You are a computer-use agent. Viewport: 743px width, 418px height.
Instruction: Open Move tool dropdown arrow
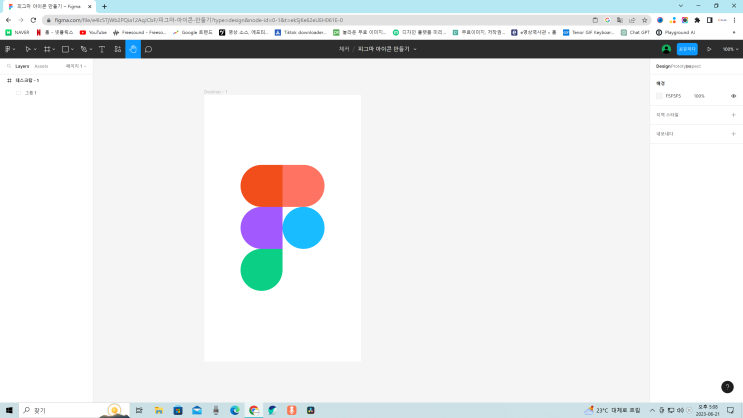click(35, 50)
